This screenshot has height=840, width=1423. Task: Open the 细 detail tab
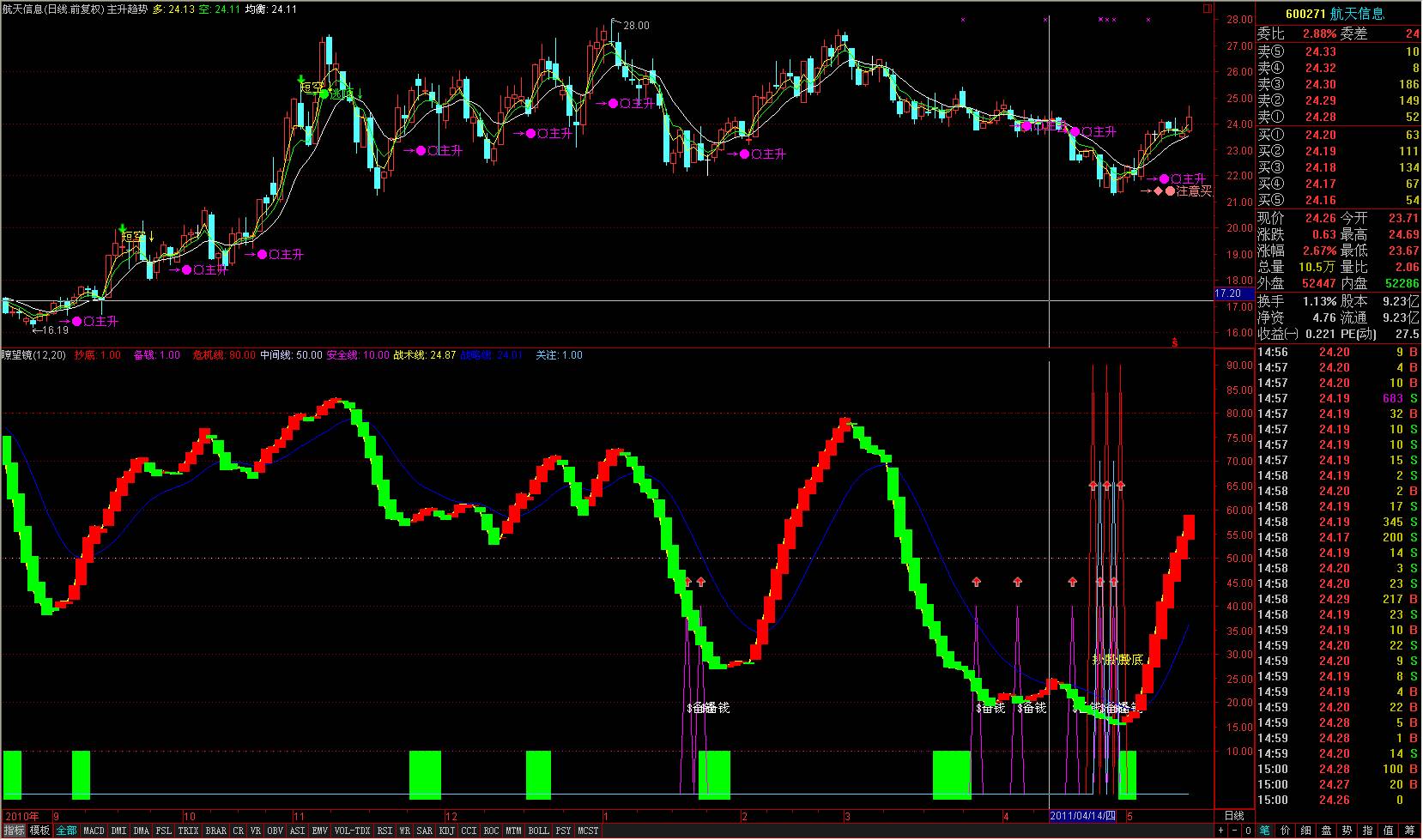[x=1306, y=831]
